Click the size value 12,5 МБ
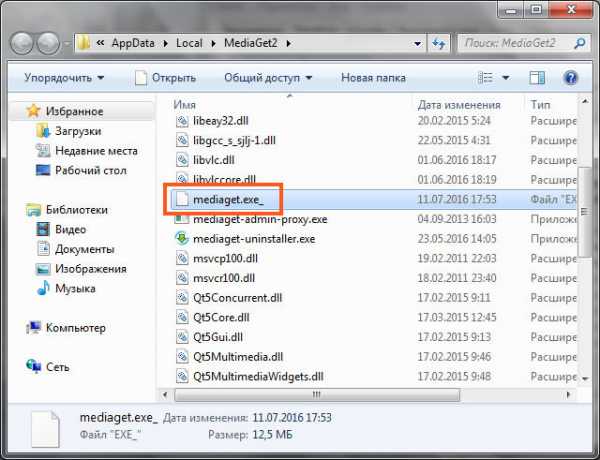This screenshot has height=460, width=600. coord(272,435)
